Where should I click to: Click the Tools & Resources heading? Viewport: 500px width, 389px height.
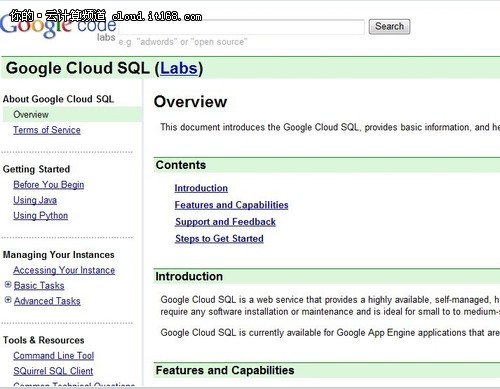tap(44, 340)
